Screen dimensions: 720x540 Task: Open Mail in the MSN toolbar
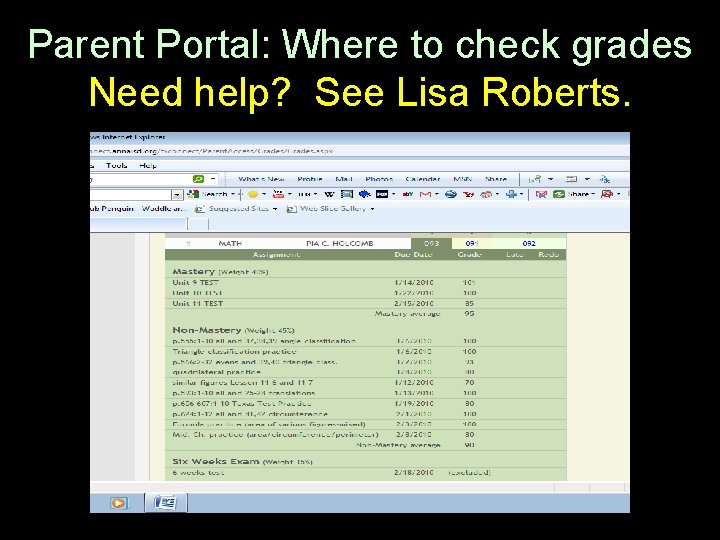point(343,179)
